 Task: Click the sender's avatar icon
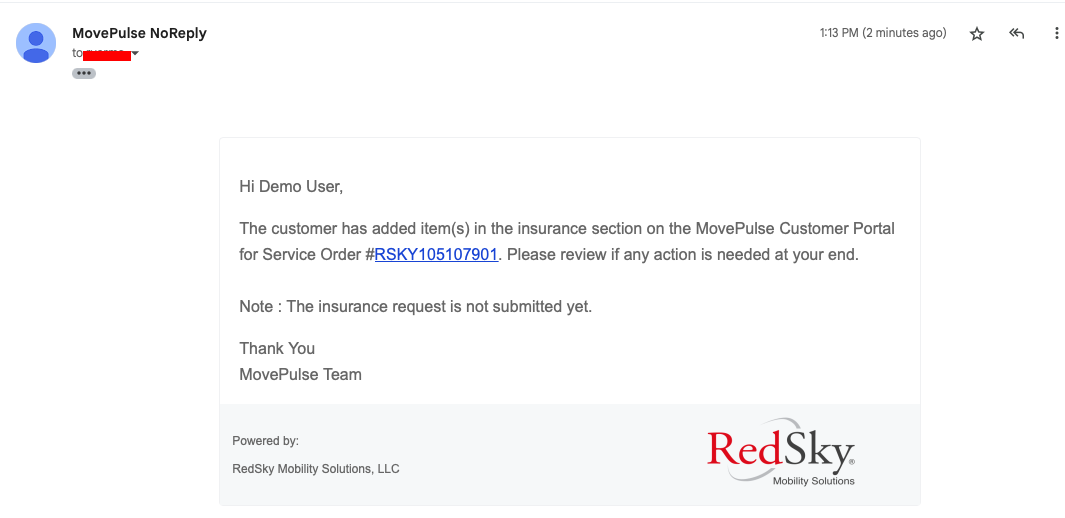(x=36, y=43)
